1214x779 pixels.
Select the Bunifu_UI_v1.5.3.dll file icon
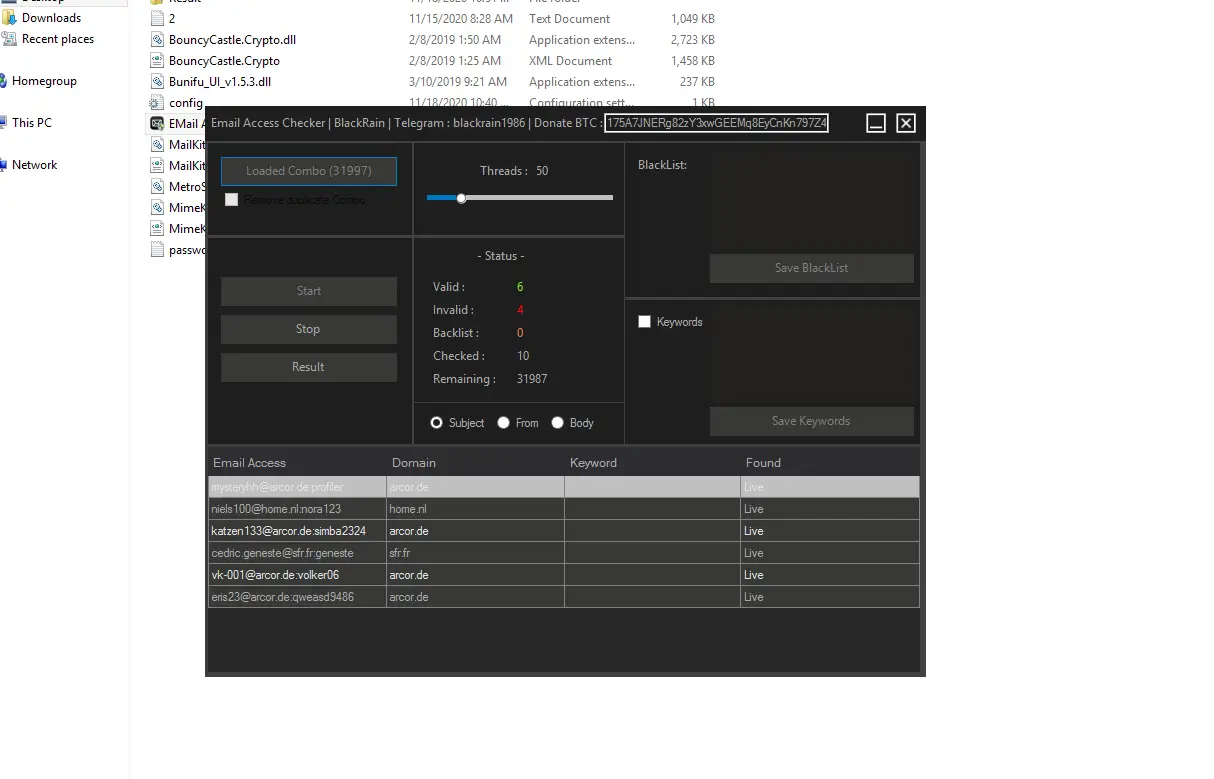[x=156, y=81]
